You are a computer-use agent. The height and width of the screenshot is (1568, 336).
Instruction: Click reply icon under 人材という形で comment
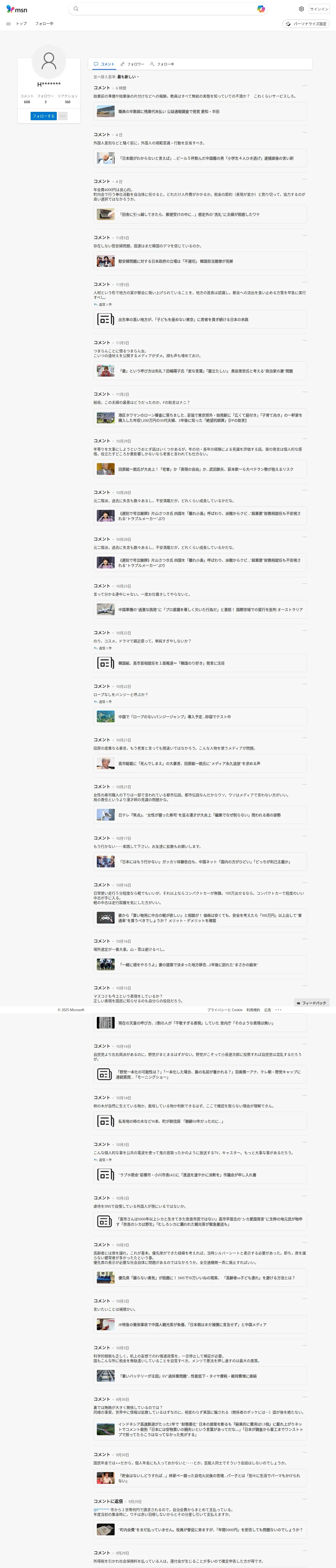point(95,304)
